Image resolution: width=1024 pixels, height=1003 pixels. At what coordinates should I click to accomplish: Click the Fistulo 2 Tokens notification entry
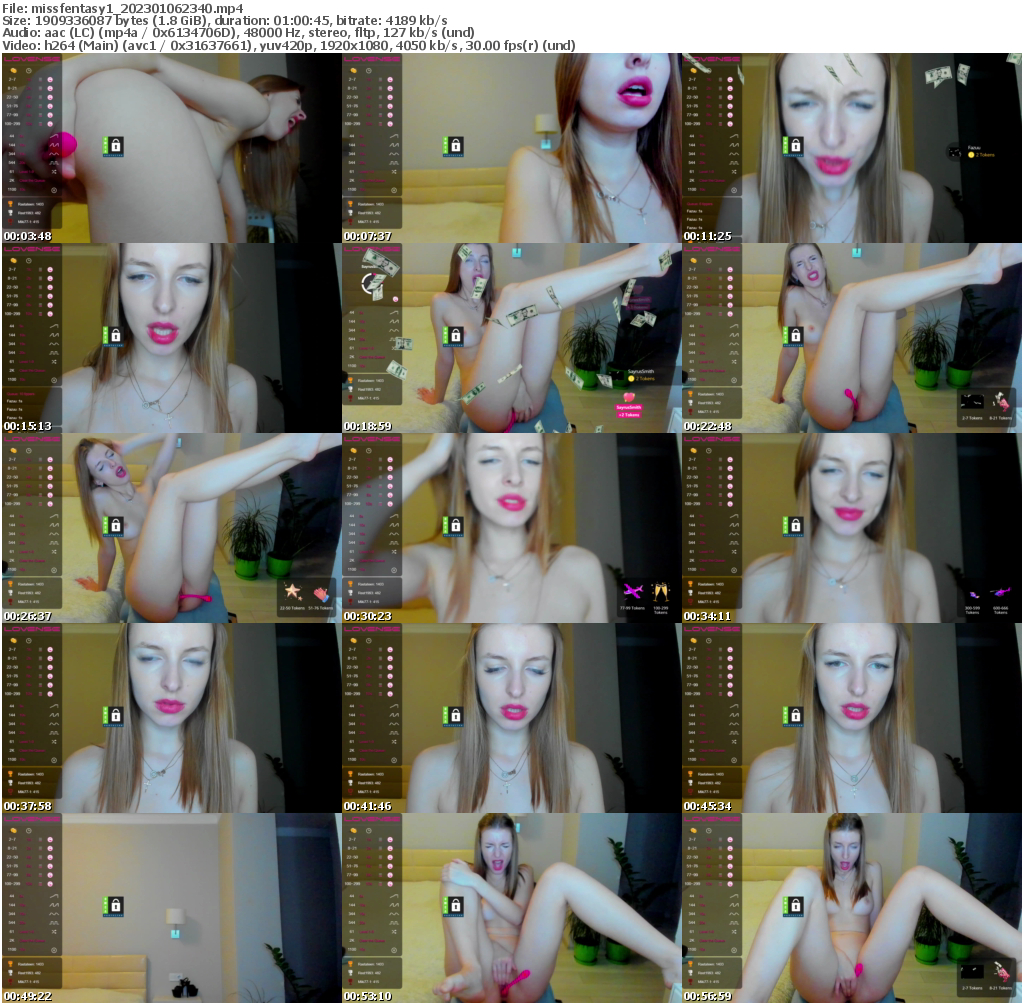pos(979,151)
